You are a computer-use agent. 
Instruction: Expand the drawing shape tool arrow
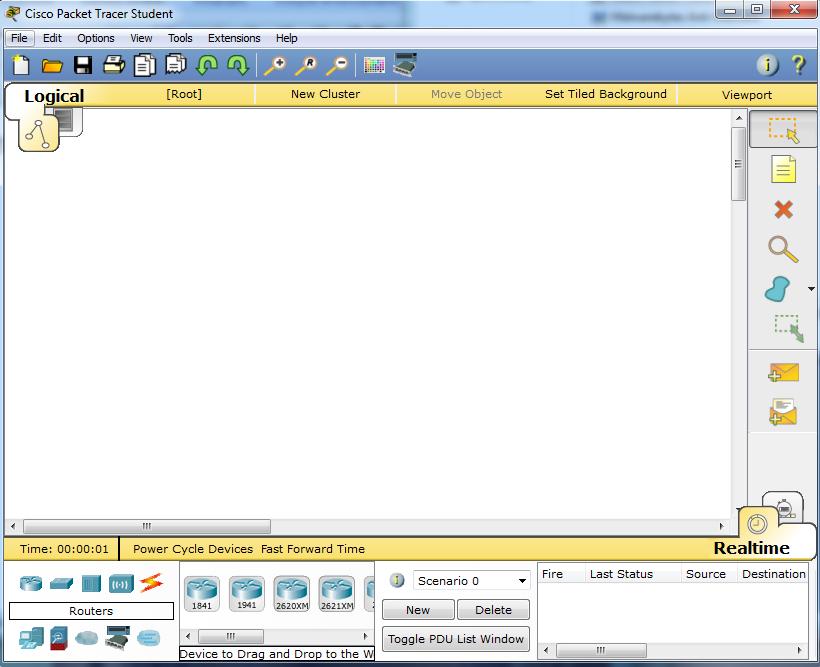tap(811, 289)
